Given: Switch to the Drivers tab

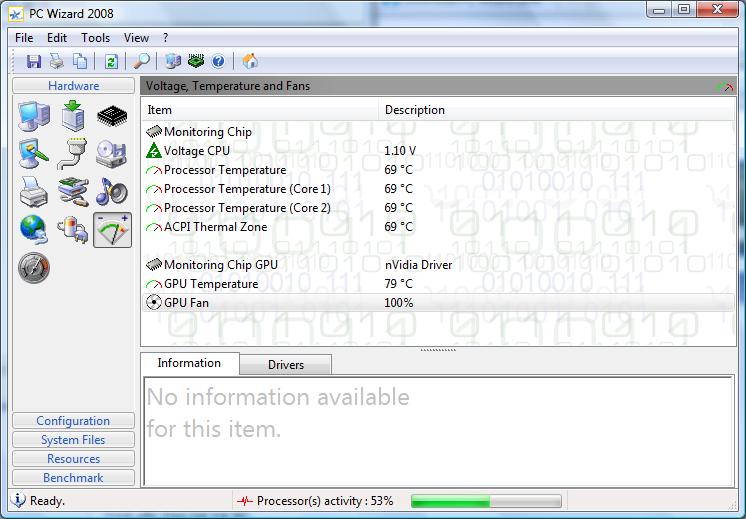Looking at the screenshot, I should [285, 365].
